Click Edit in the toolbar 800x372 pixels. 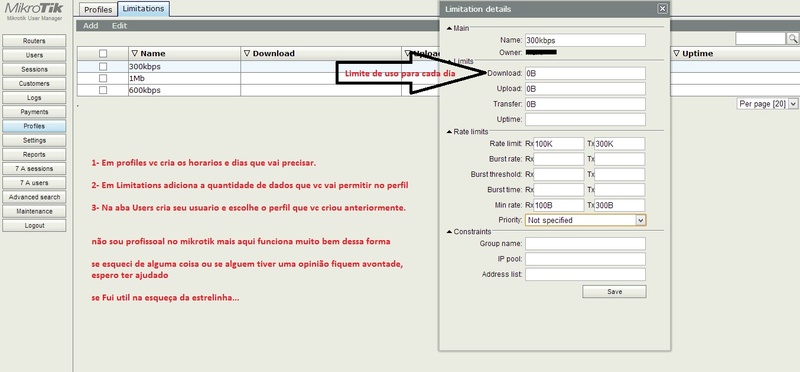click(119, 26)
